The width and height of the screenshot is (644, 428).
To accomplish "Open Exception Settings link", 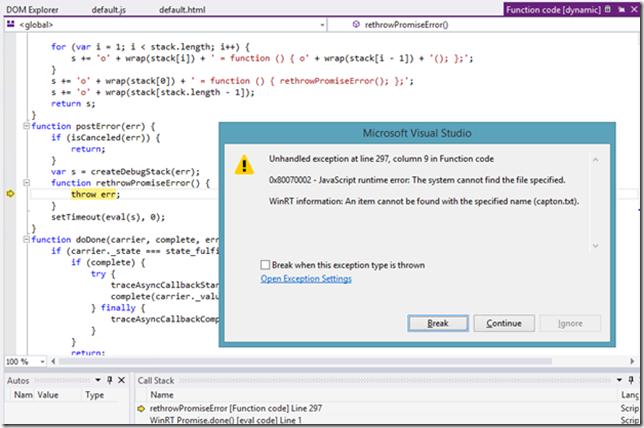I will tap(306, 279).
